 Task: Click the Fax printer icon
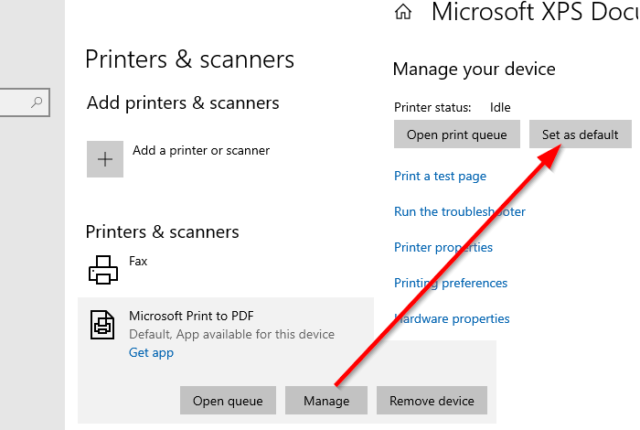tap(103, 269)
